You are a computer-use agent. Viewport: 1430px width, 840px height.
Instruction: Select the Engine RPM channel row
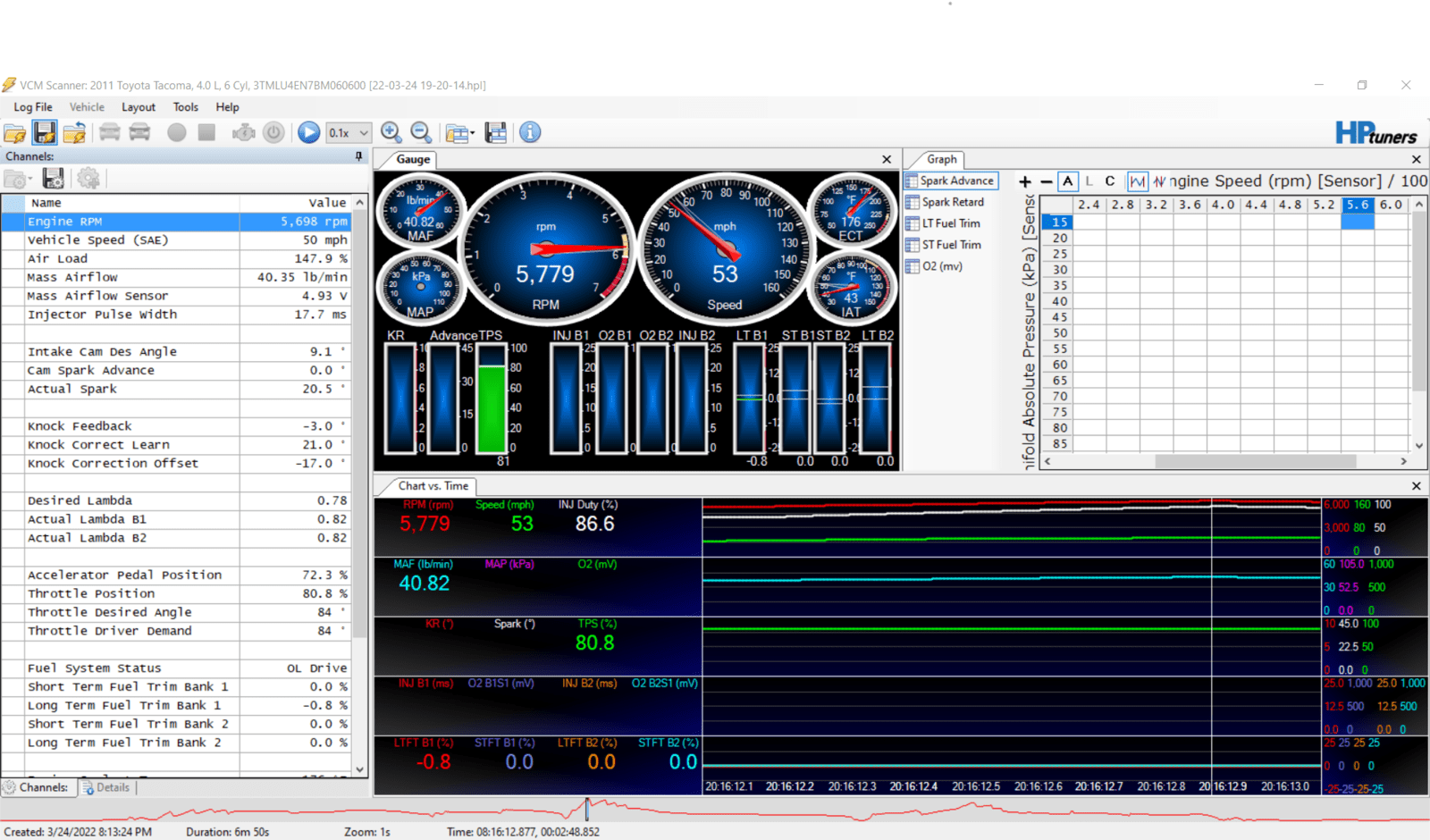tap(177, 222)
